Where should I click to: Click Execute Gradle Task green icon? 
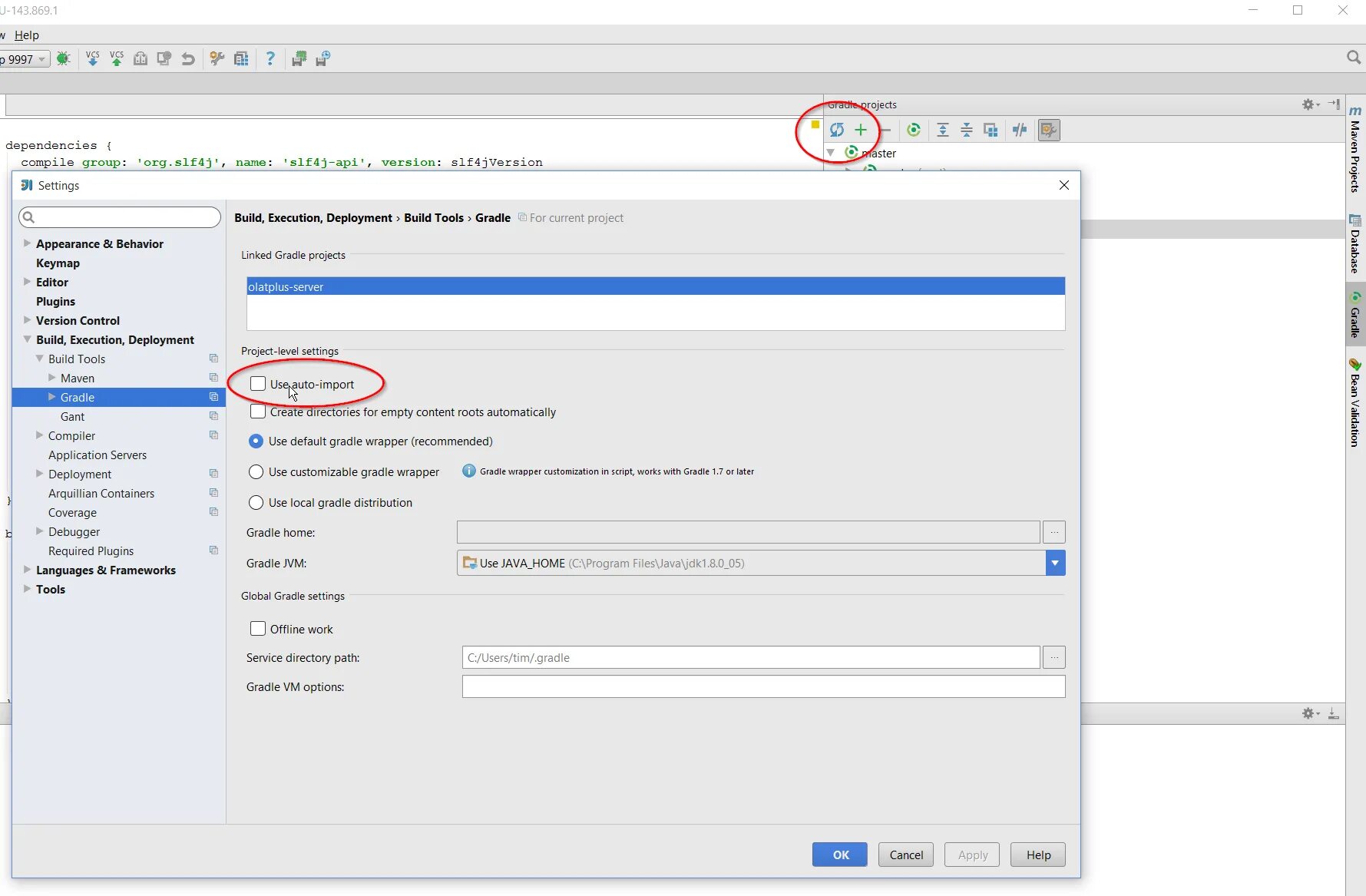914,130
